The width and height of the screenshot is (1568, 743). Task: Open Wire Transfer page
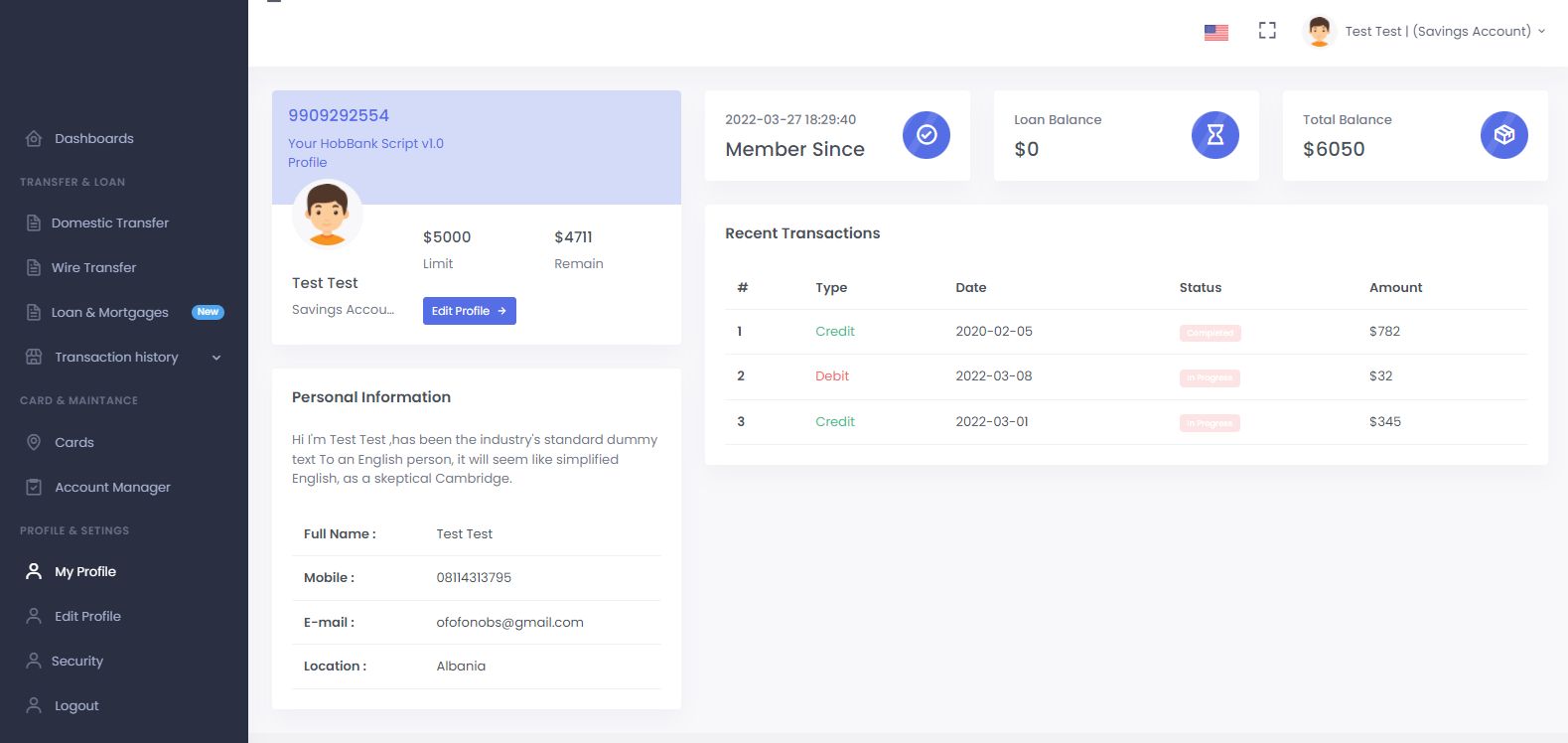93,268
